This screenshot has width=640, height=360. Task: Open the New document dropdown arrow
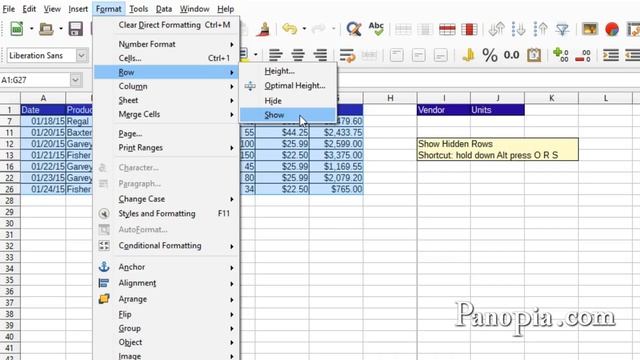[31, 29]
